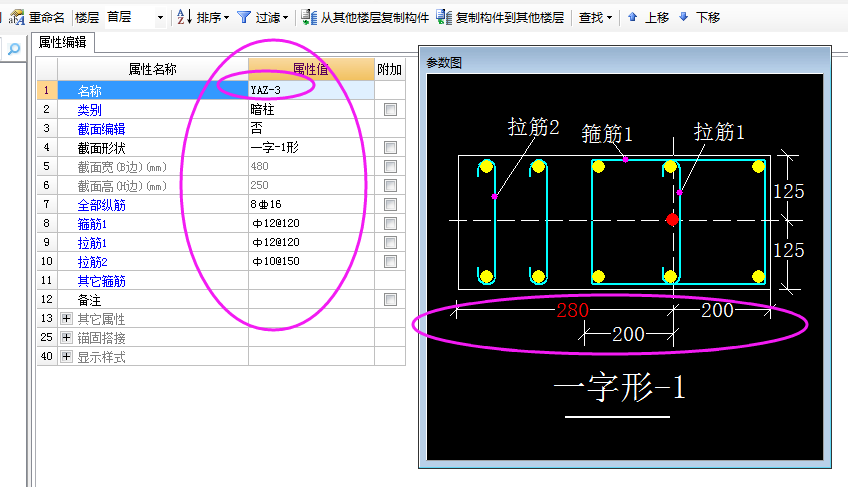Click the magnifier search icon at left
The height and width of the screenshot is (487, 848).
(14, 49)
